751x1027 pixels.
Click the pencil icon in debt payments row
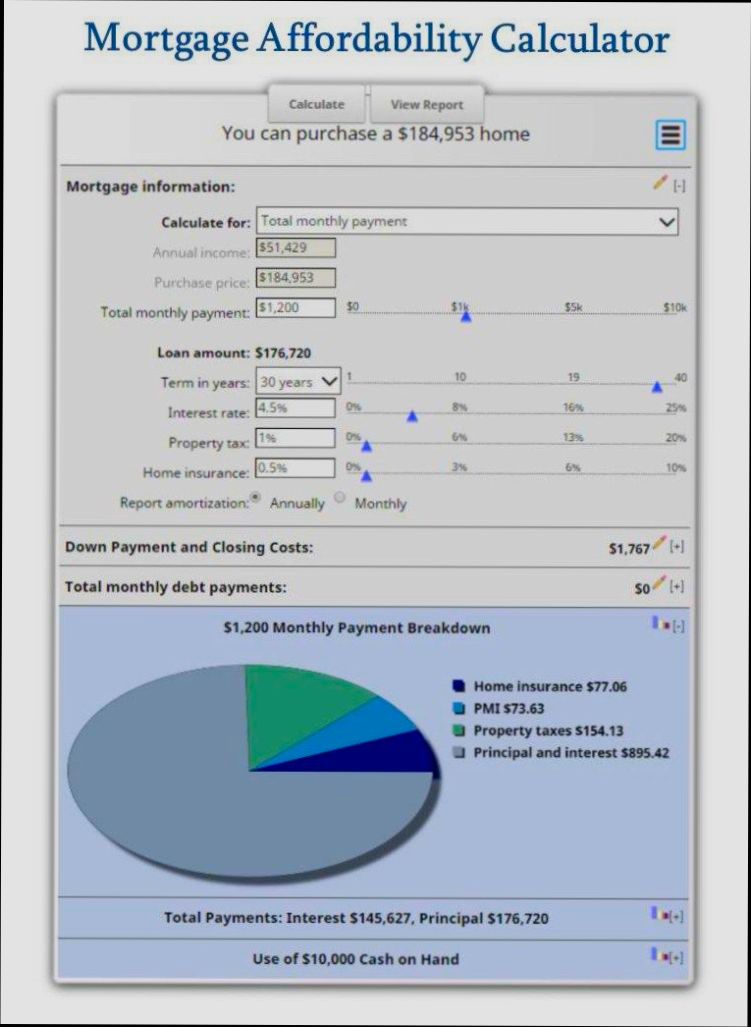click(x=659, y=583)
